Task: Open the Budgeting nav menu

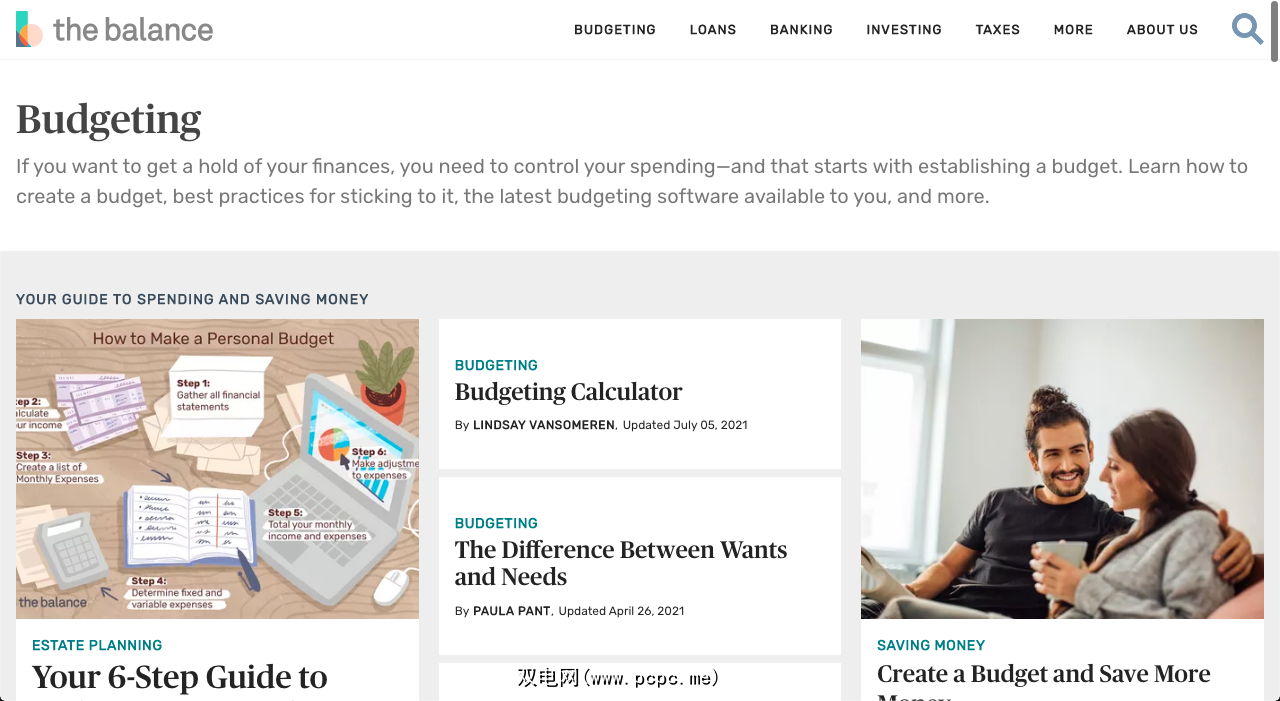Action: point(615,30)
